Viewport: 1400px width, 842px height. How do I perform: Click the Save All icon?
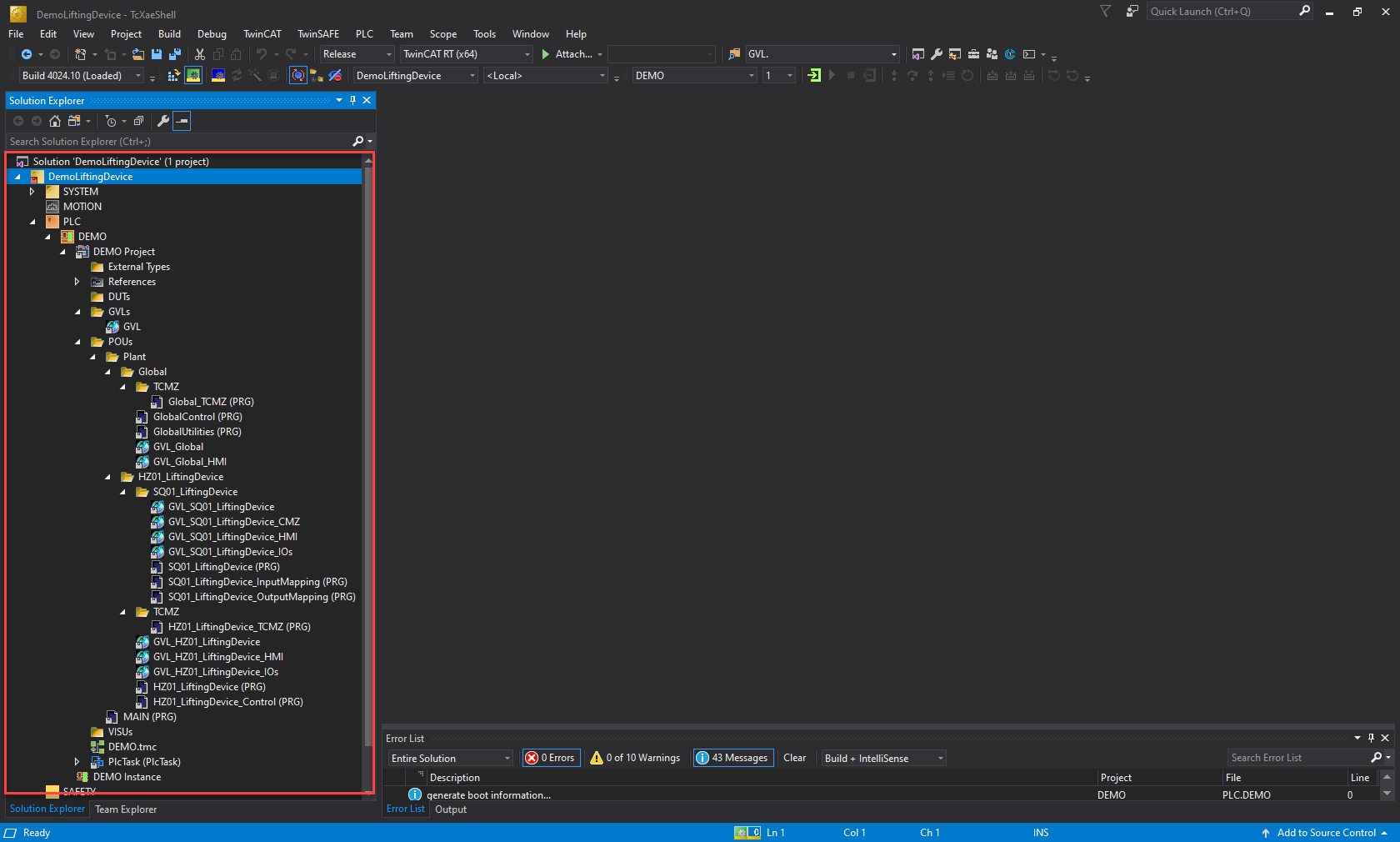point(175,54)
